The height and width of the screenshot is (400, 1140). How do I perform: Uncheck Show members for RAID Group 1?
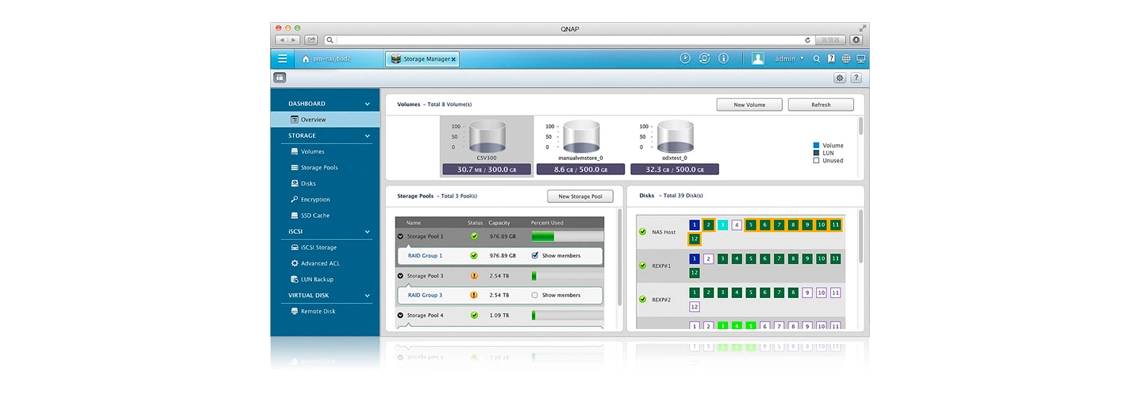(x=534, y=256)
